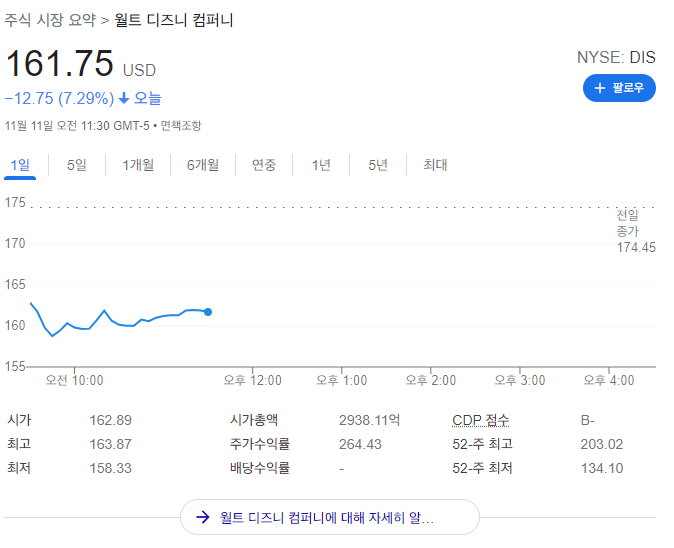Click the blue down arrow beside 7.29%
The height and width of the screenshot is (548, 674).
pos(124,98)
